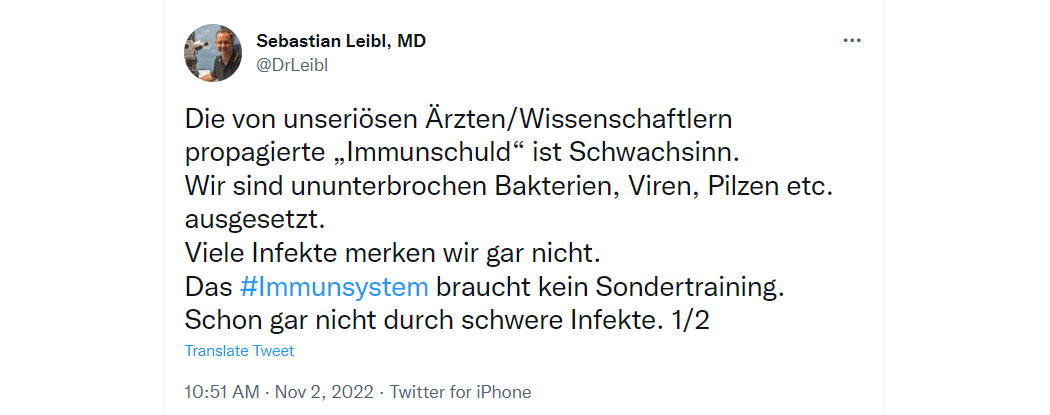Select the line mentioning Bakterien, Viren, Pilzen
The image size is (1050, 415).
point(509,187)
